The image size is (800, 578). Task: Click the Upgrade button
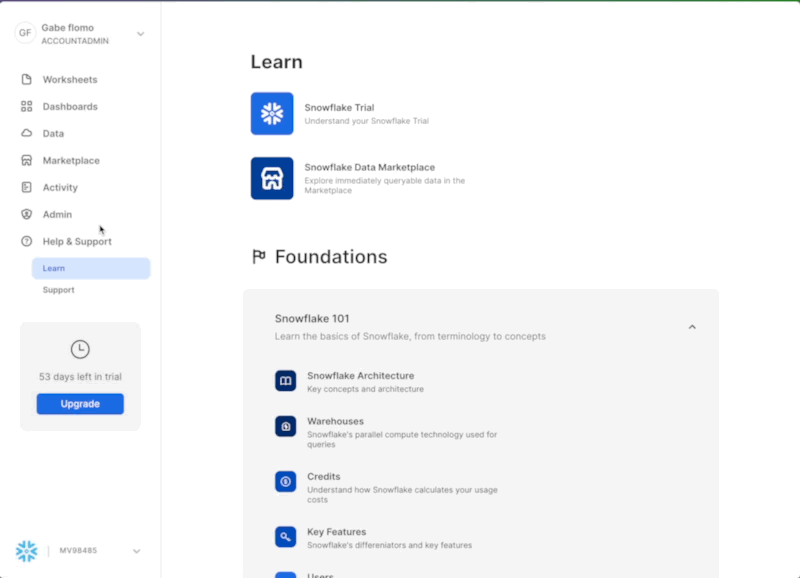(80, 404)
